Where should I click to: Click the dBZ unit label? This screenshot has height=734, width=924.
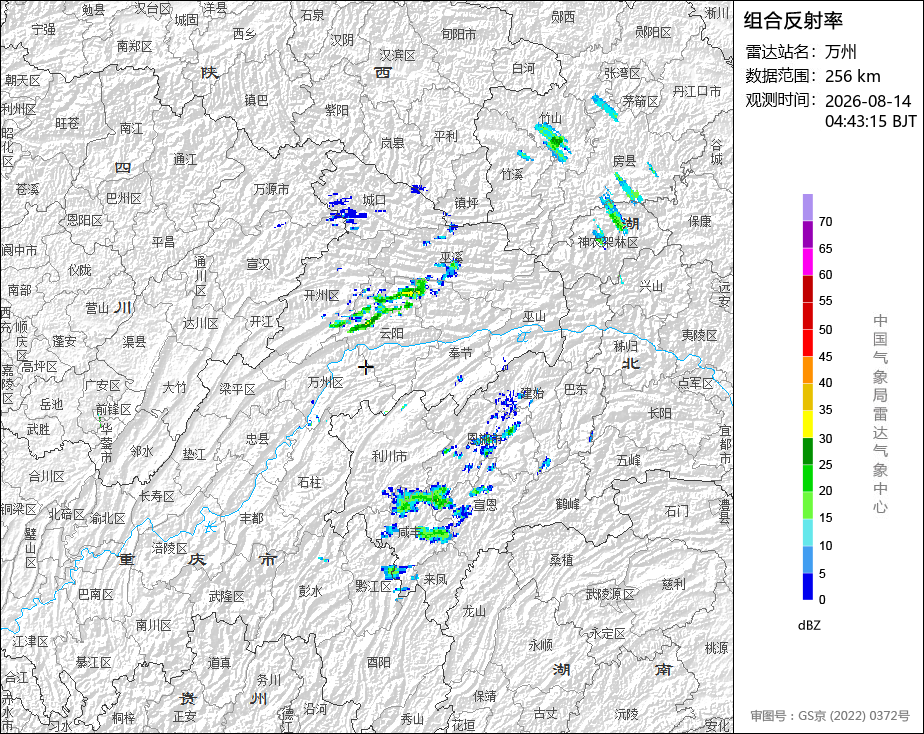click(x=809, y=626)
